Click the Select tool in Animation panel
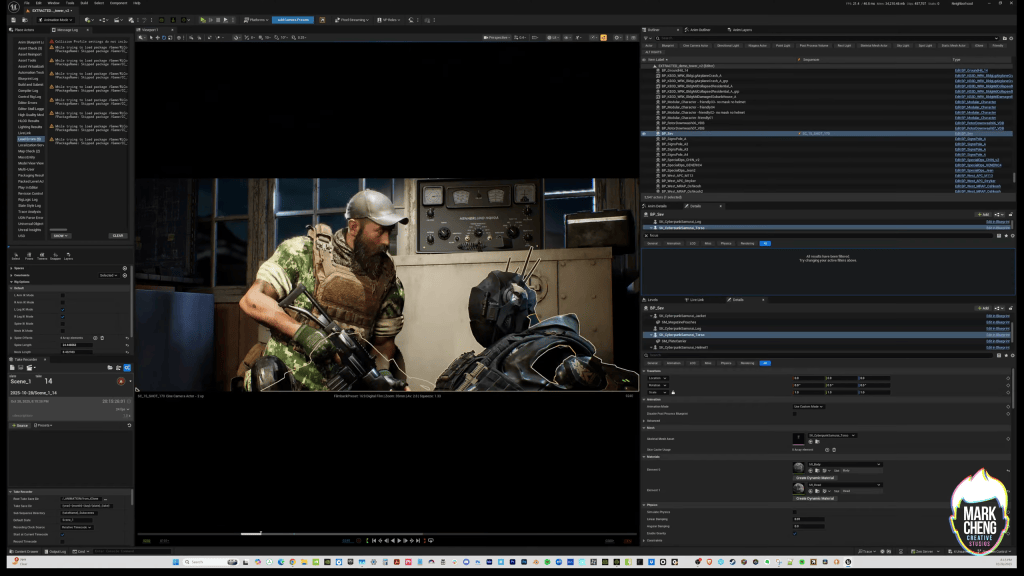Viewport: 1024px width, 576px height. pos(16,257)
